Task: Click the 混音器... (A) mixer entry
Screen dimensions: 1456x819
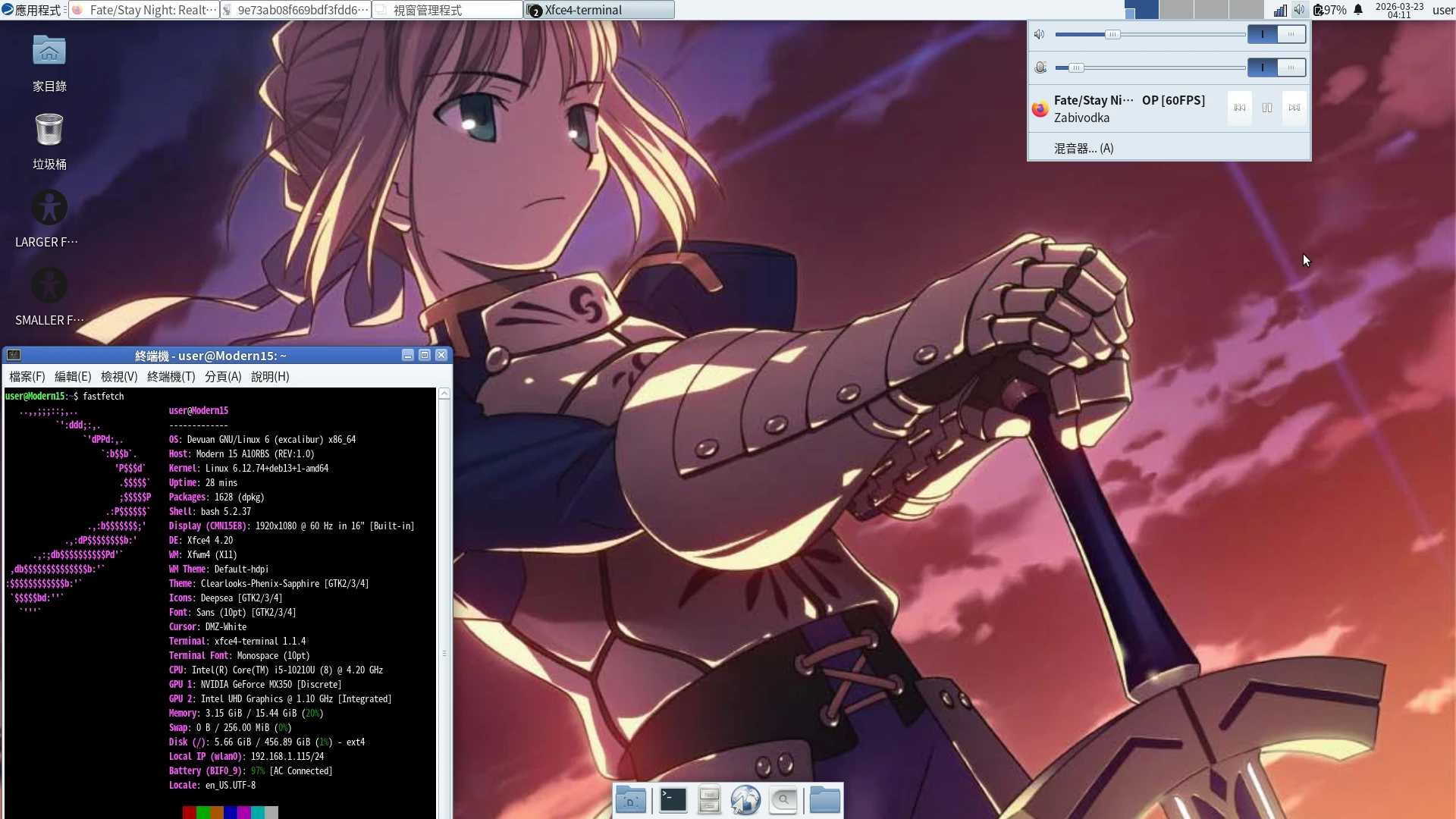Action: click(1084, 149)
